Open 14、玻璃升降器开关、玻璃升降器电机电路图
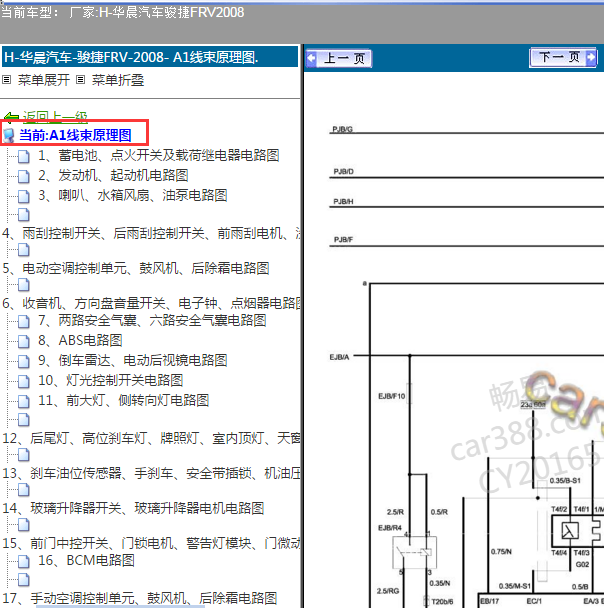 tap(133, 508)
